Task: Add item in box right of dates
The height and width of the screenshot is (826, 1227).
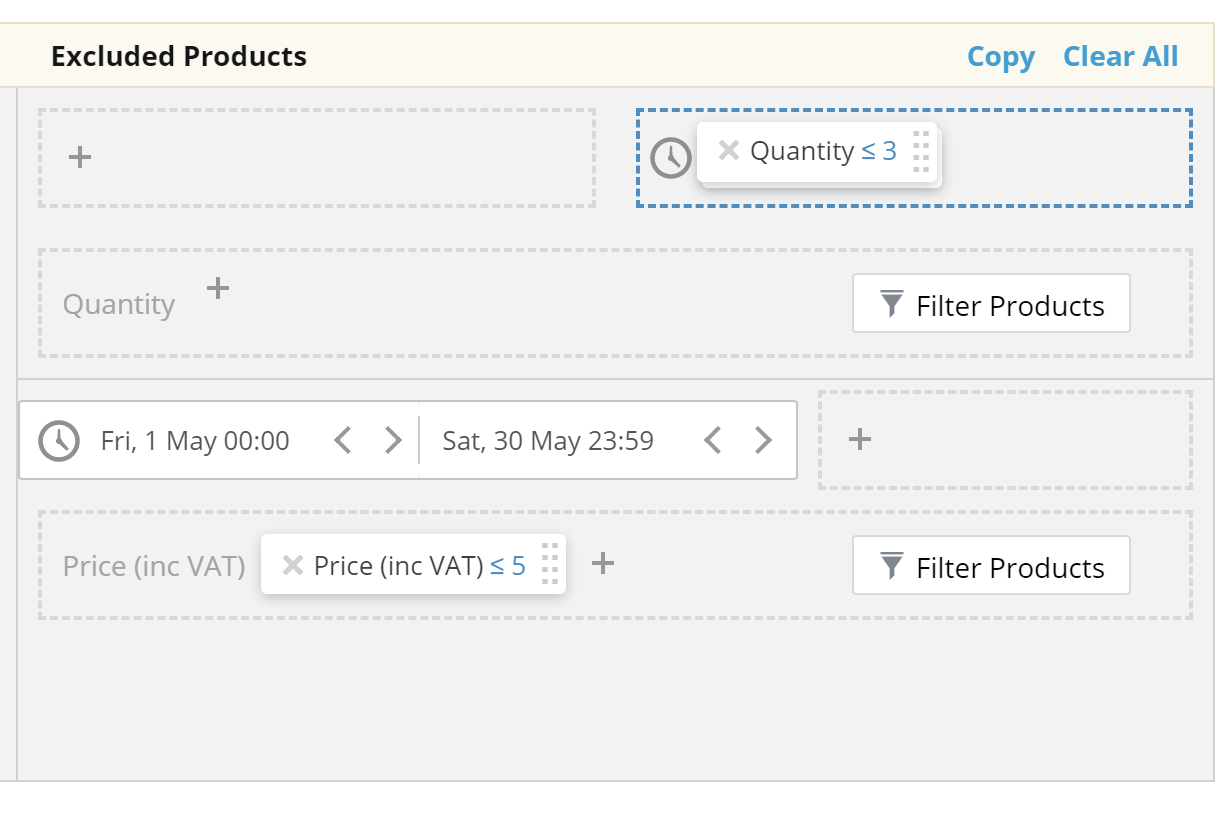Action: click(x=860, y=439)
